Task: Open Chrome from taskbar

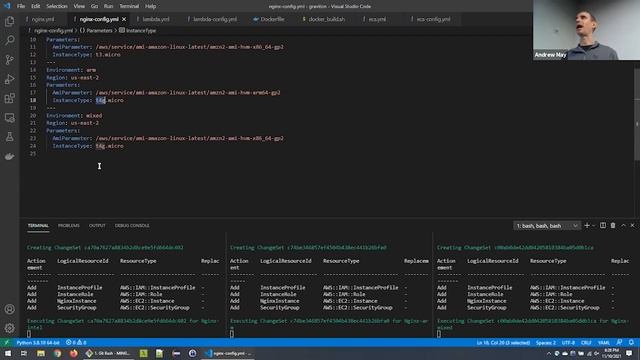Action: (58, 353)
